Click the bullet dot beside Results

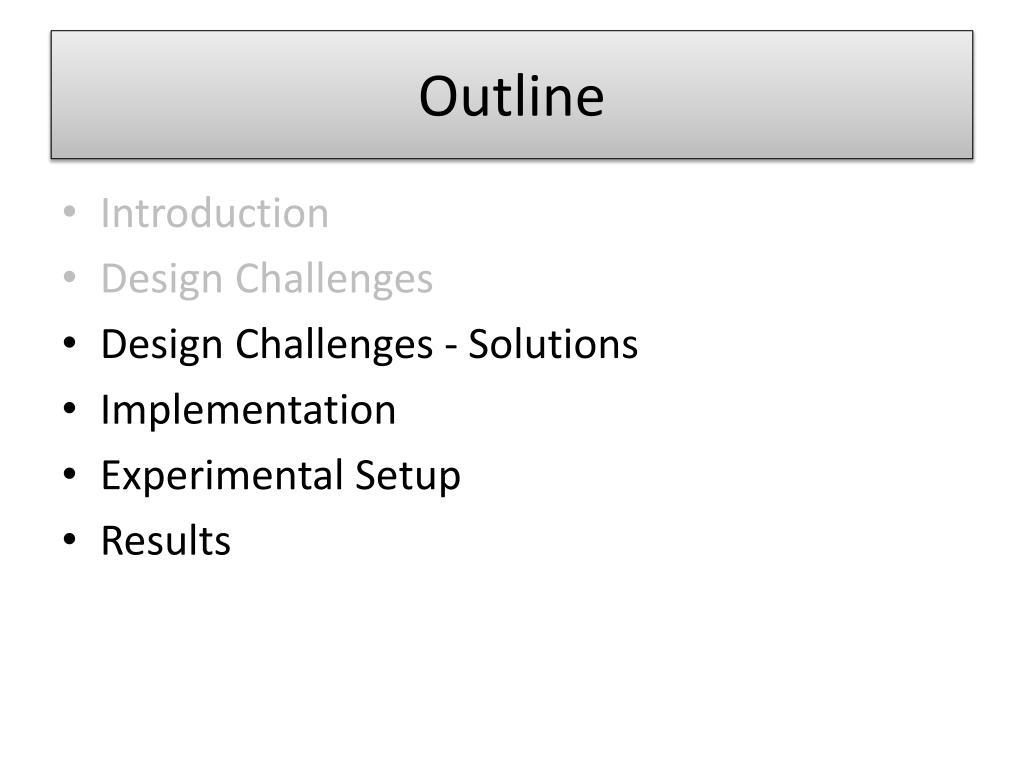(x=69, y=540)
